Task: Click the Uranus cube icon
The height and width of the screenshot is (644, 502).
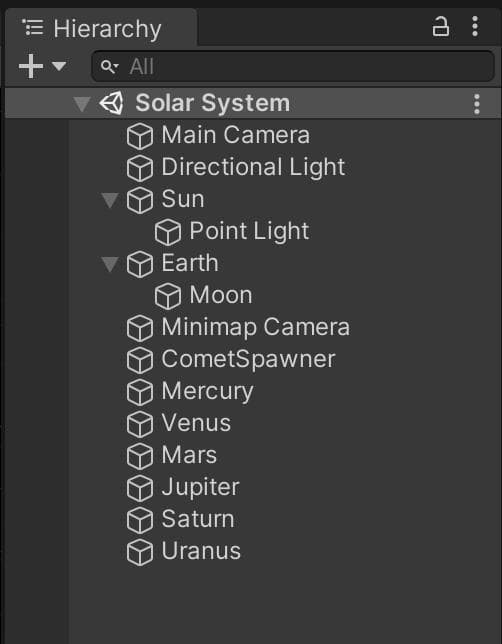Action: pos(140,553)
